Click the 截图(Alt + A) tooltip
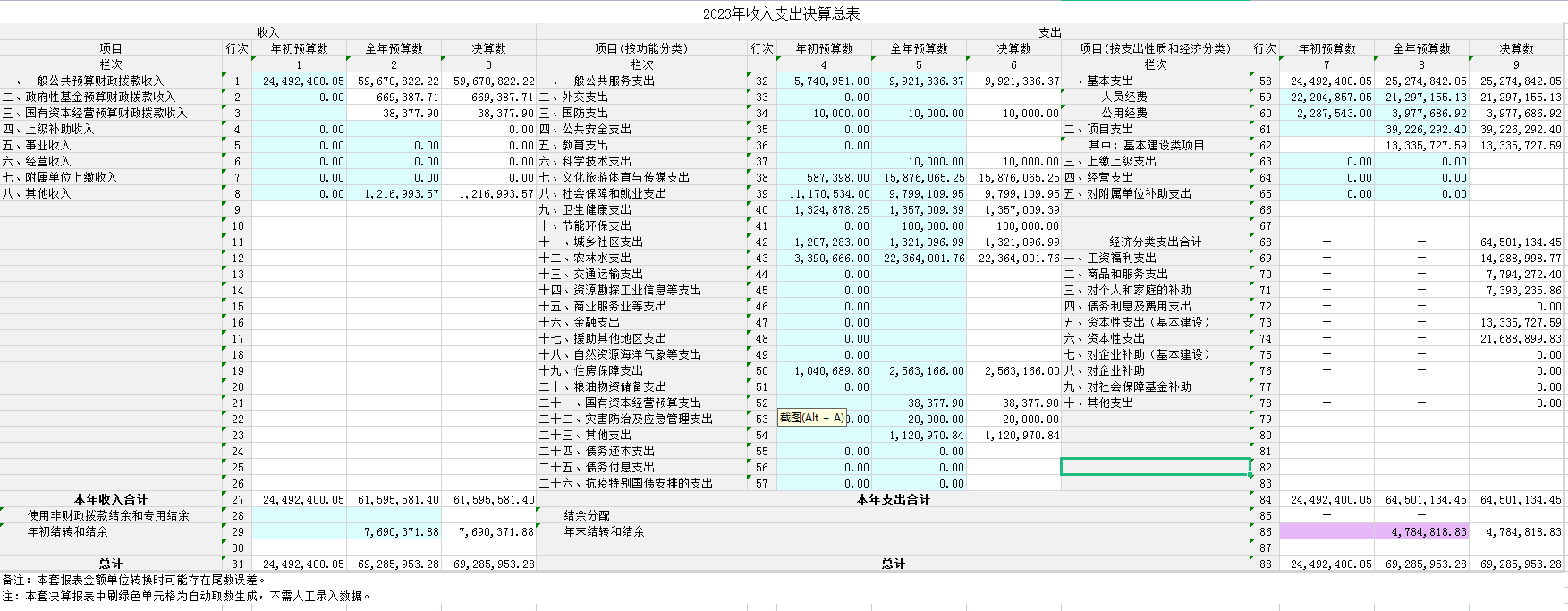The image size is (1568, 611). point(811,418)
